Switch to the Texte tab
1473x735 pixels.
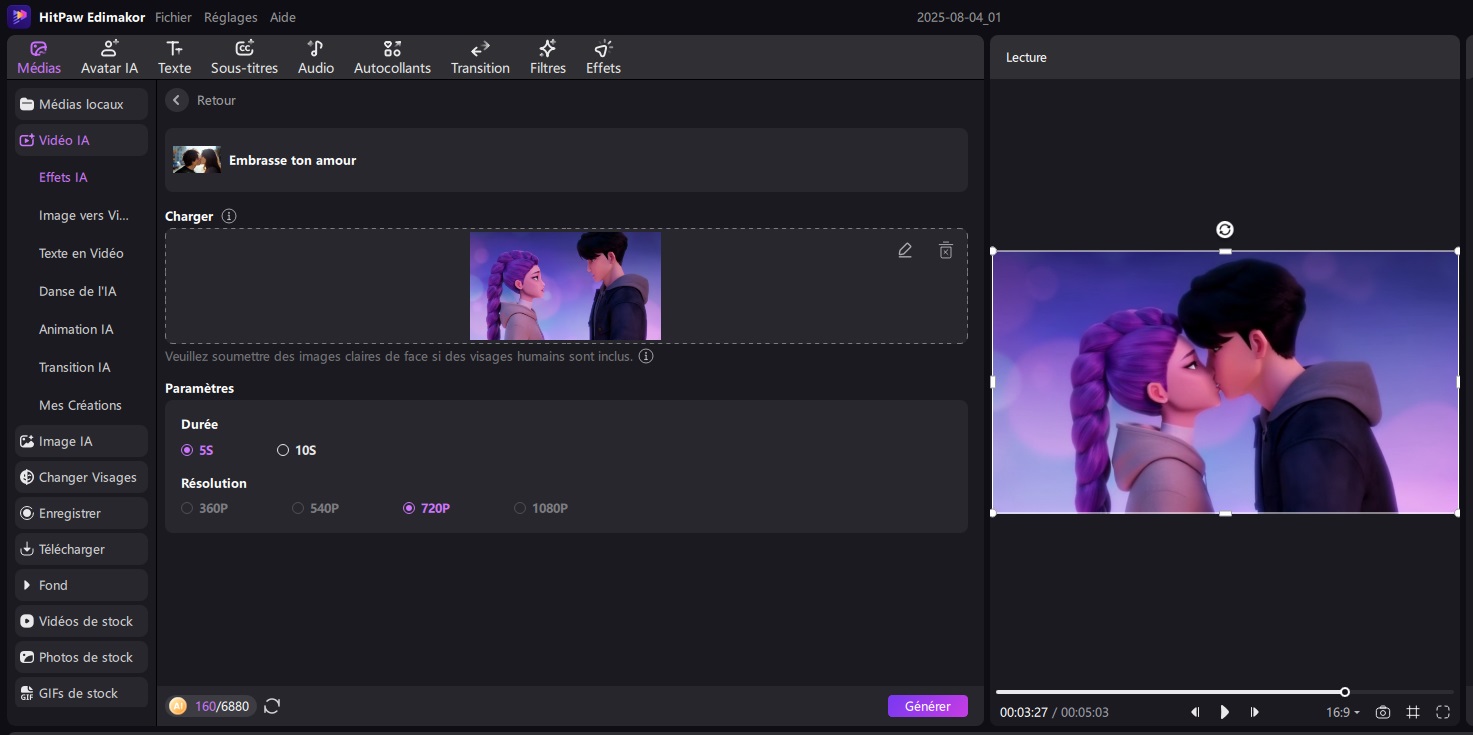tap(174, 58)
